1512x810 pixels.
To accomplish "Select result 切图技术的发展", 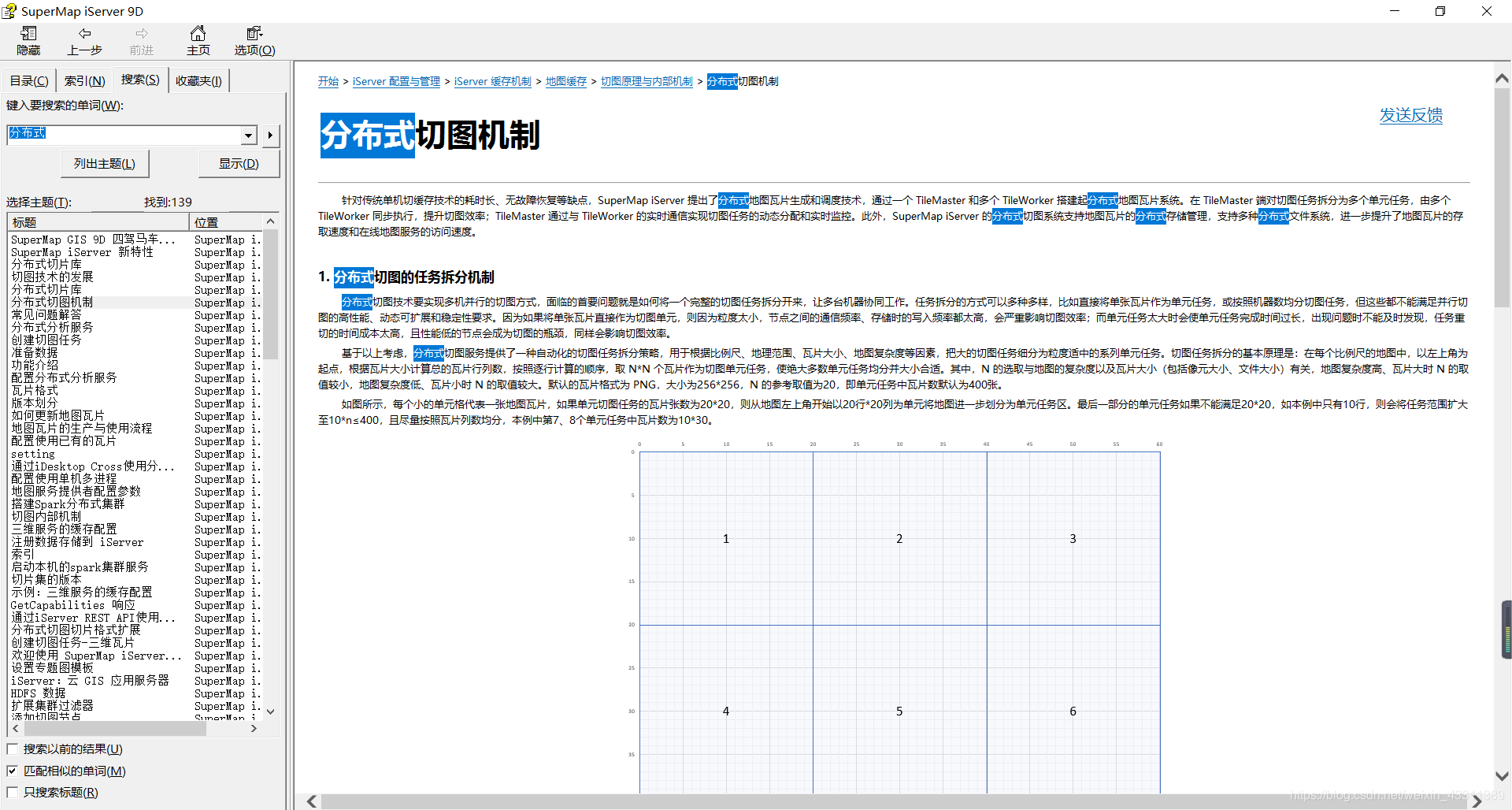I will pos(52,277).
